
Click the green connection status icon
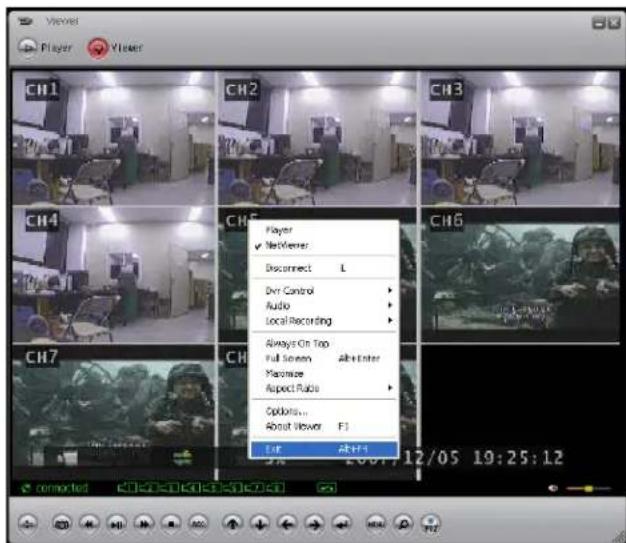26,488
